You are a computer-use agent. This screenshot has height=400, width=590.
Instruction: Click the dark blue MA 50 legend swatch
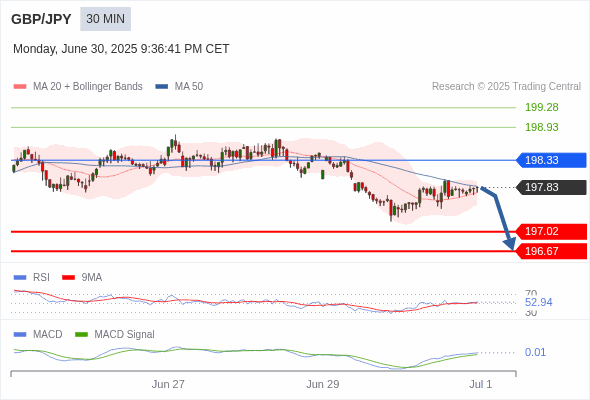[162, 87]
